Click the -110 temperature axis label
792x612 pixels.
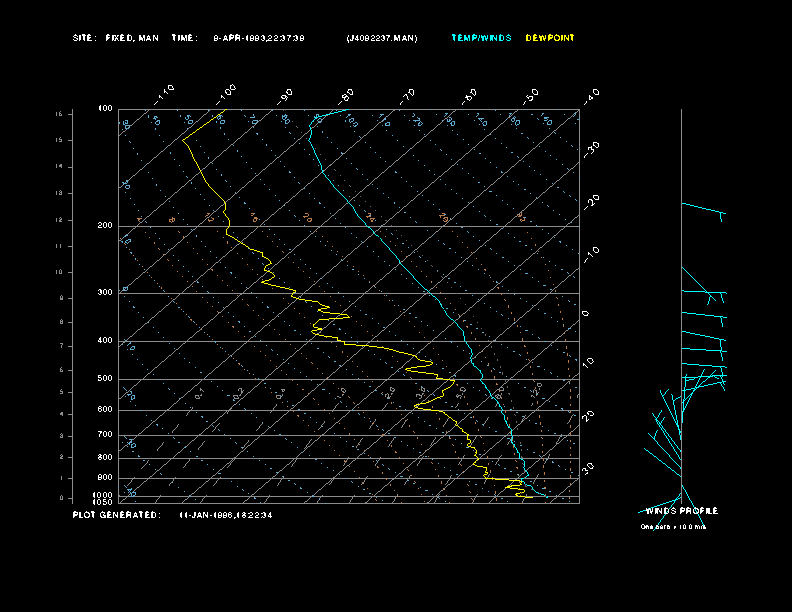164,95
